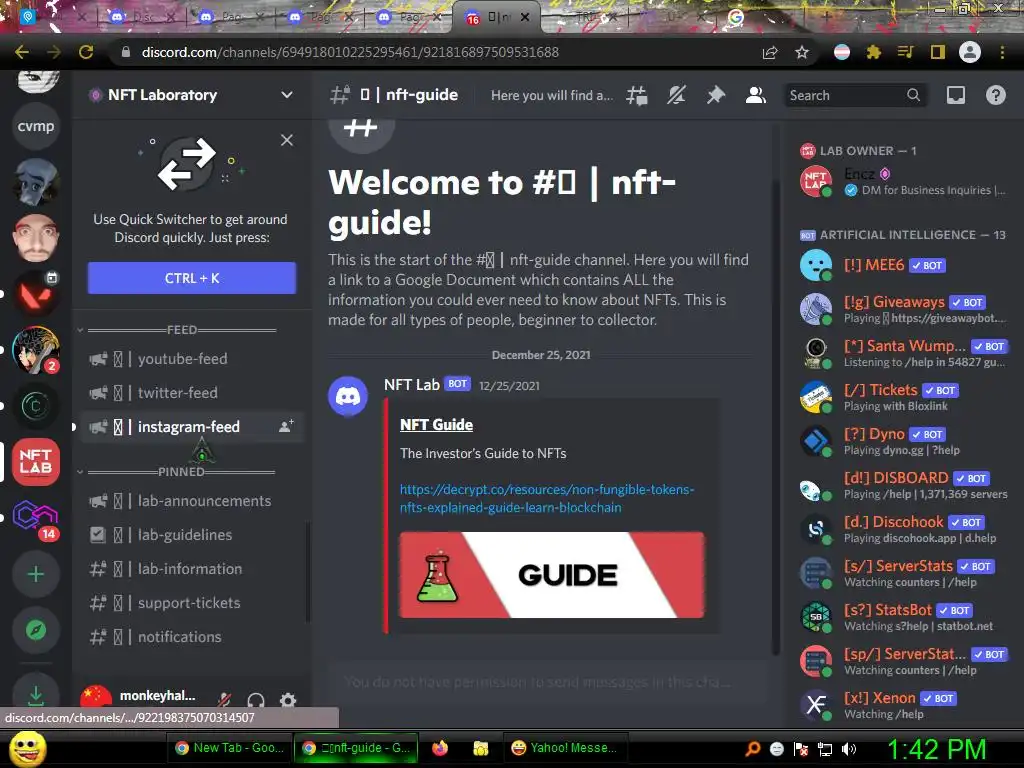Click the Download Apps icon
The height and width of the screenshot is (768, 1024).
[36, 694]
